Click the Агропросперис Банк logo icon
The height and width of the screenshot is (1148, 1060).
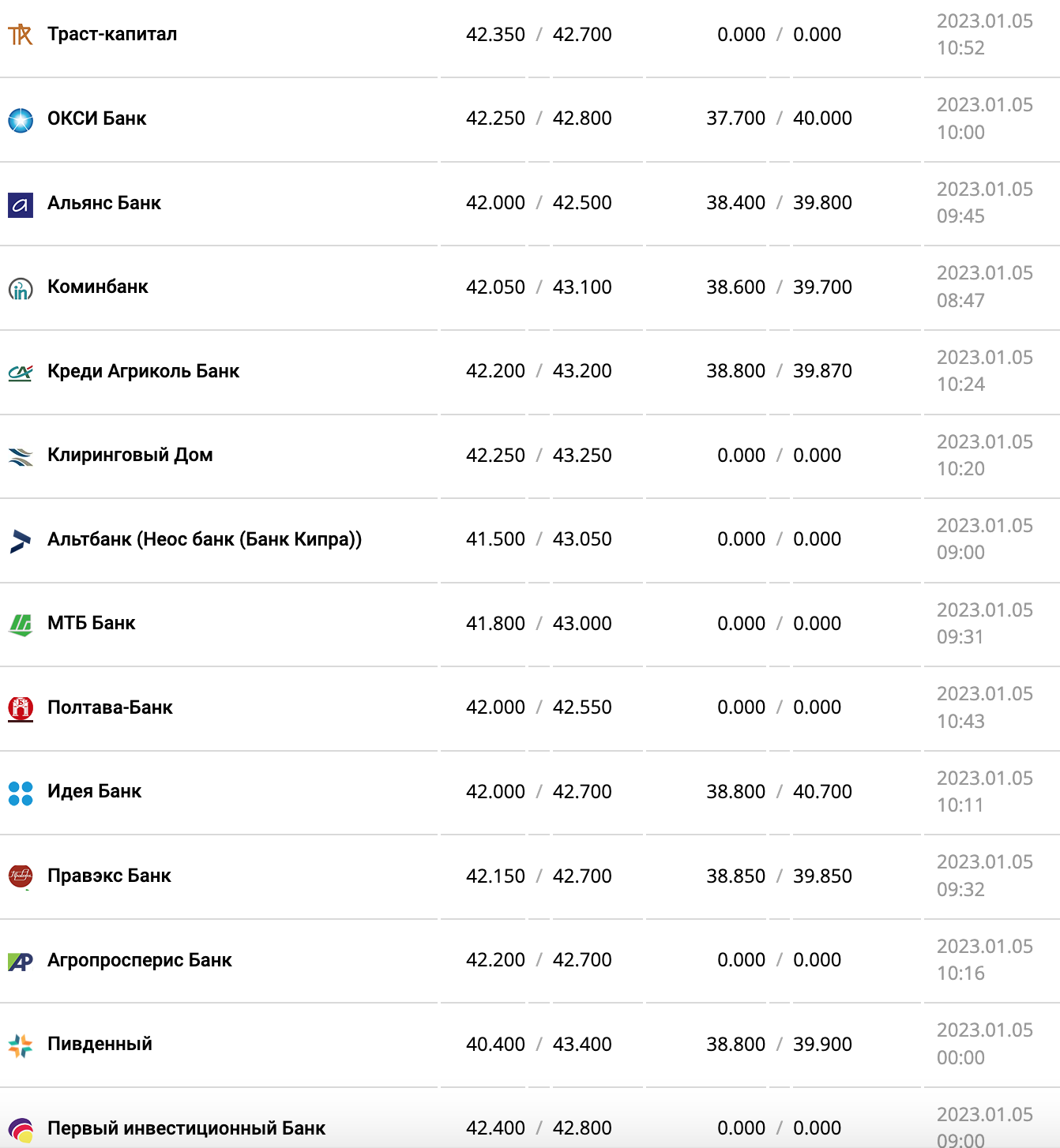click(x=21, y=962)
